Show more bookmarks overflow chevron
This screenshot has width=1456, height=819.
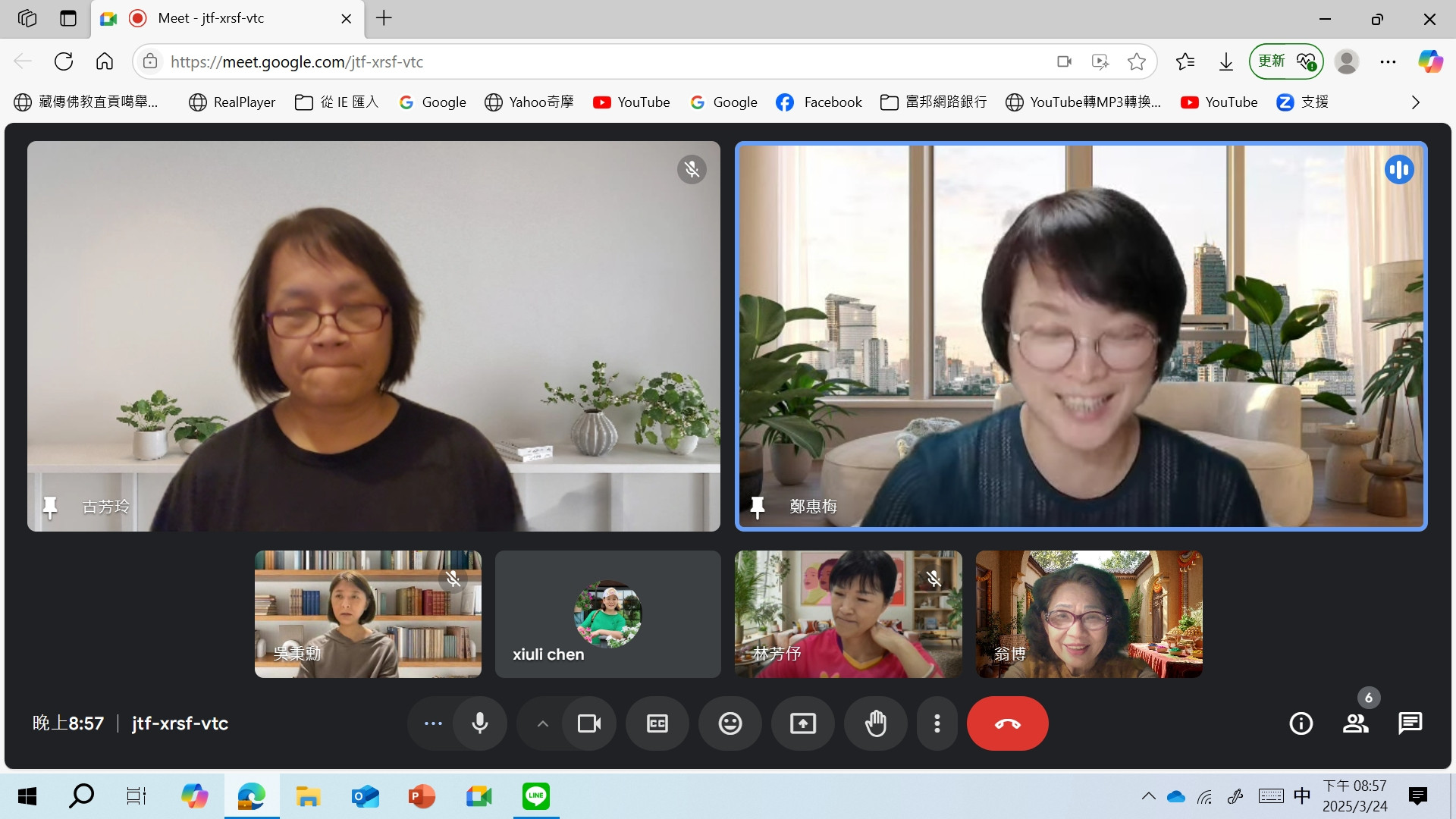tap(1415, 102)
